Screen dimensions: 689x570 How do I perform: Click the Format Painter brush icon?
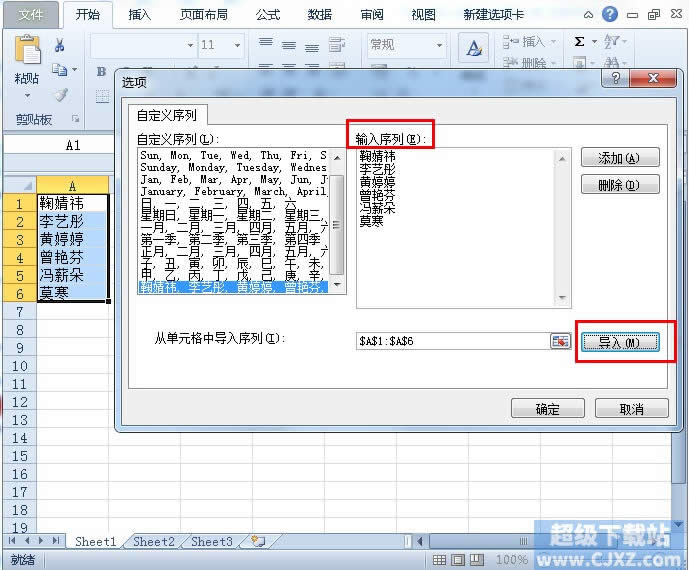(x=61, y=95)
